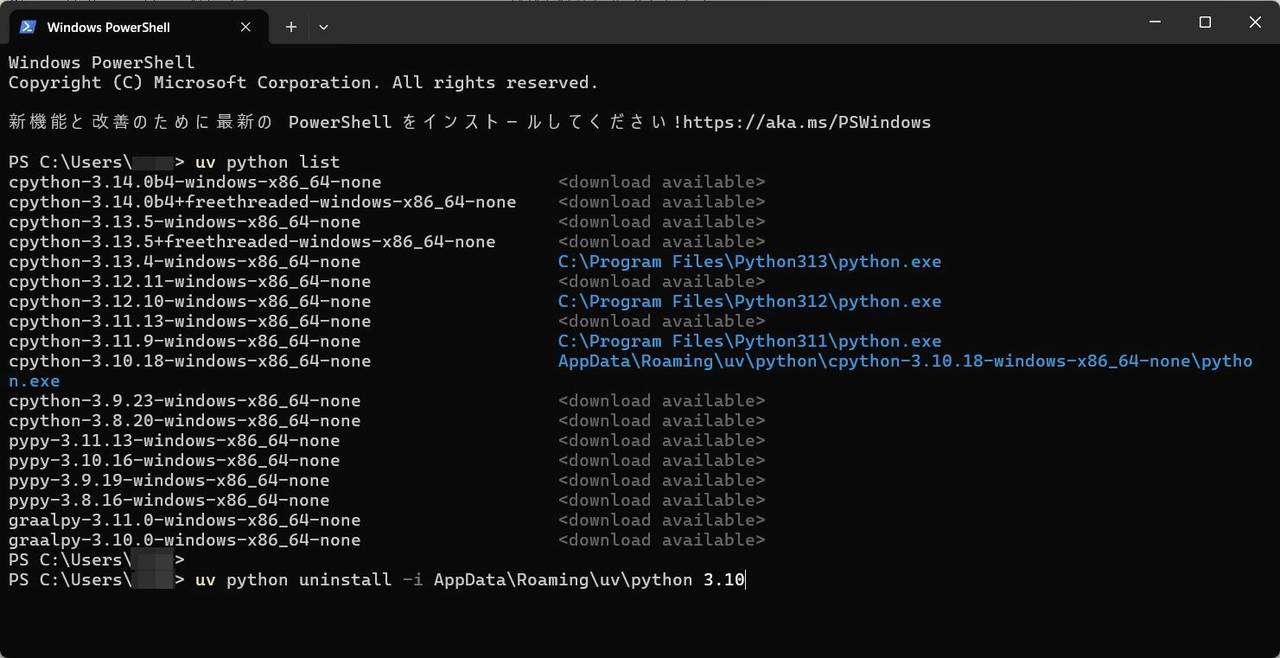Click the blue AppData\Roaming\uv\python install path for cpython-3.10.18
The image size is (1280, 658).
[905, 361]
